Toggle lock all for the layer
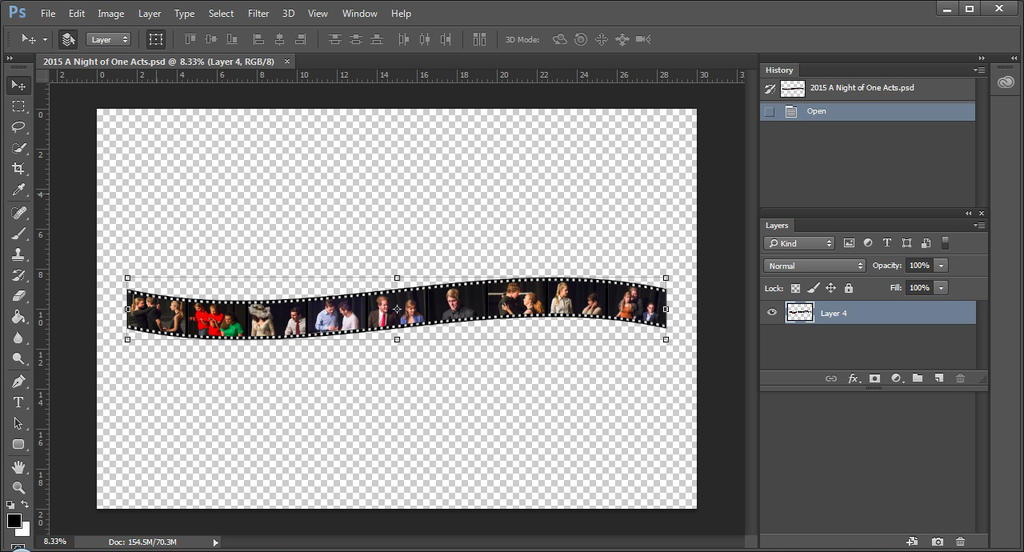 (848, 288)
